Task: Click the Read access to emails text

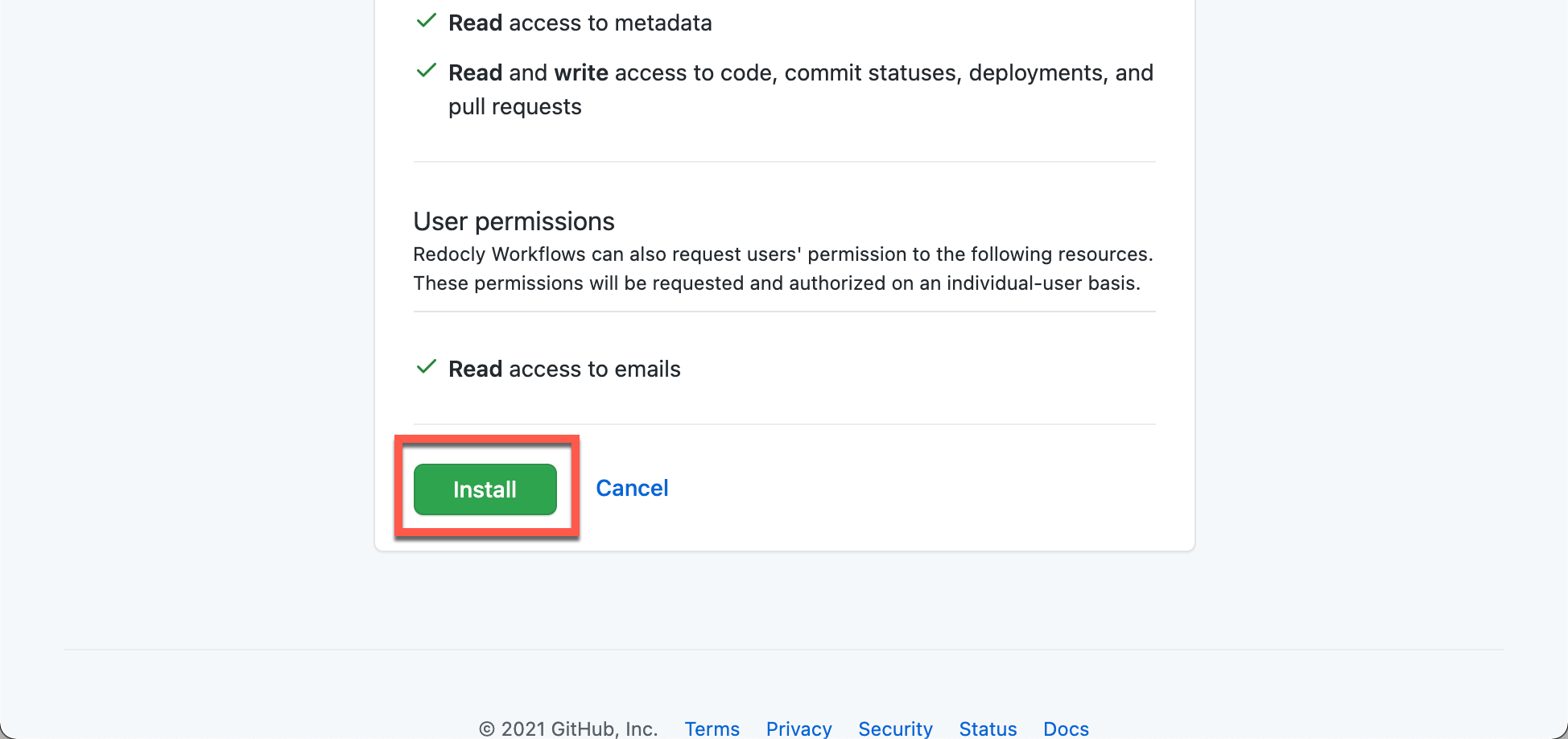Action: (x=564, y=369)
